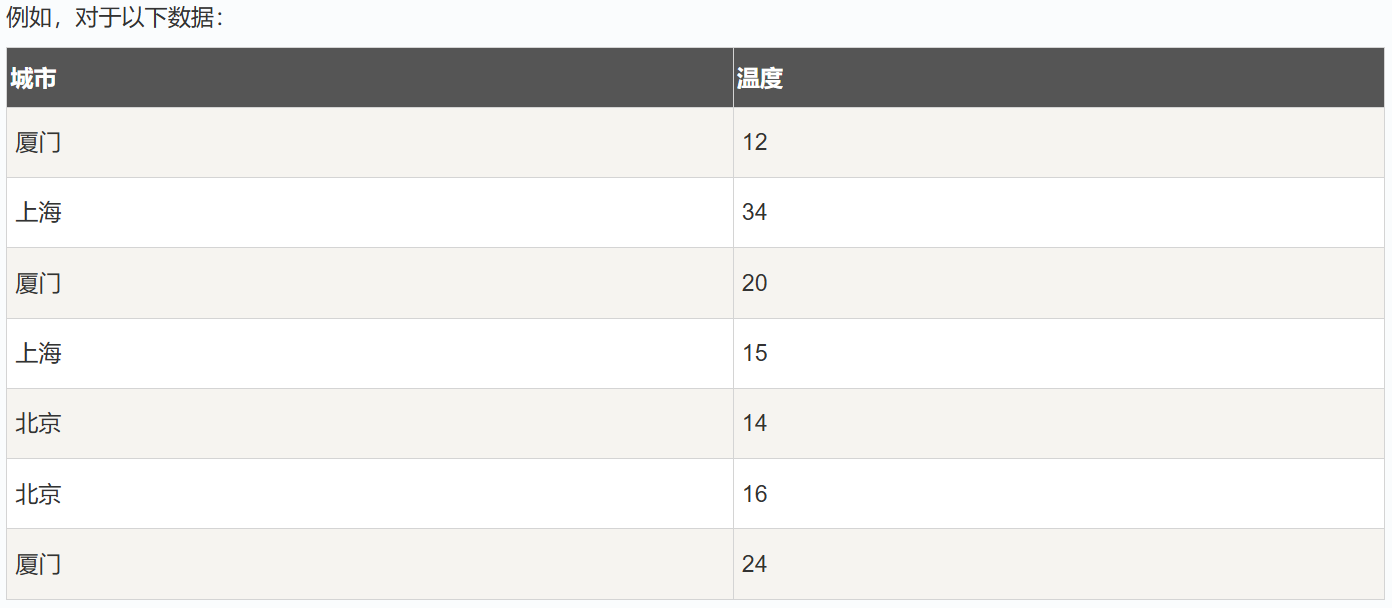Viewport: 1392px width, 608px height.
Task: Select the 上海 cell beside temperature 34
Action: coord(370,213)
